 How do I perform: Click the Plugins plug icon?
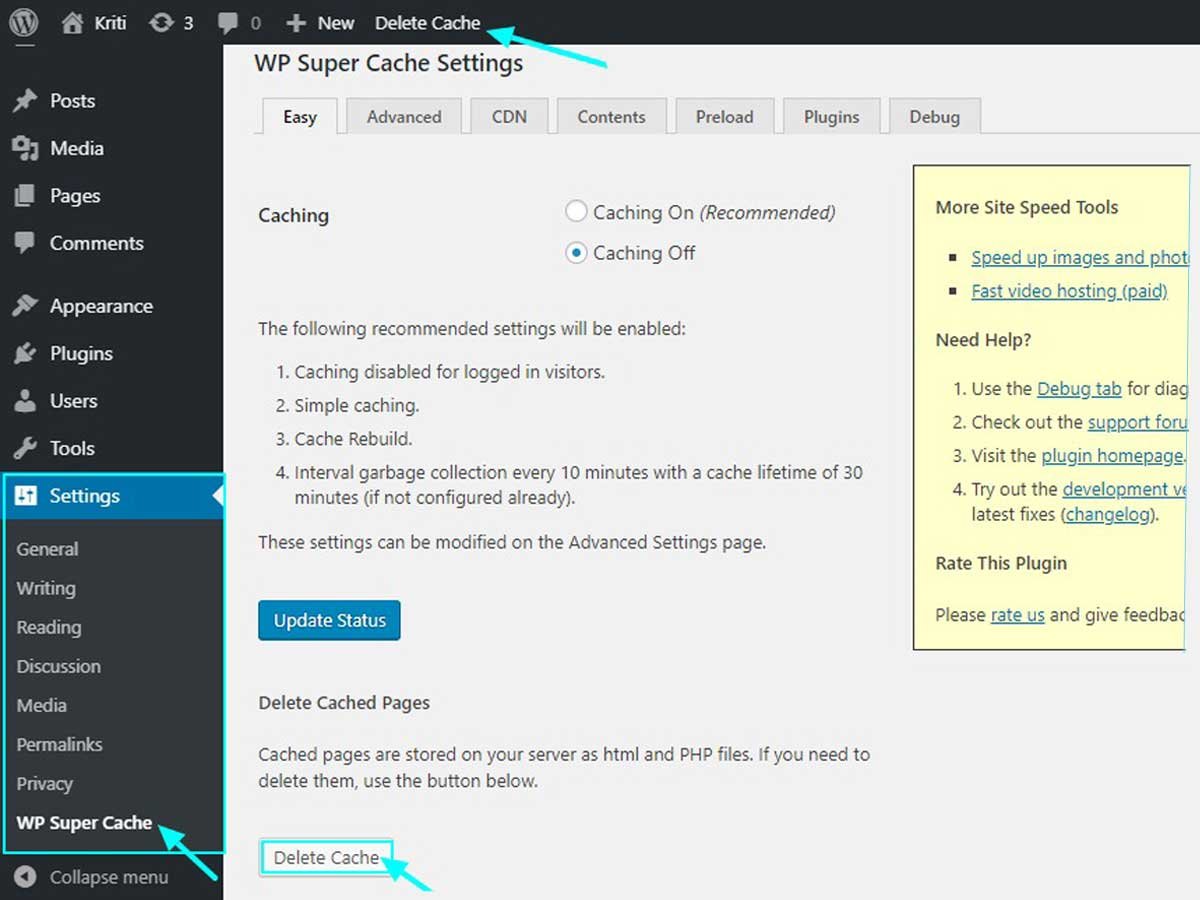click(25, 354)
